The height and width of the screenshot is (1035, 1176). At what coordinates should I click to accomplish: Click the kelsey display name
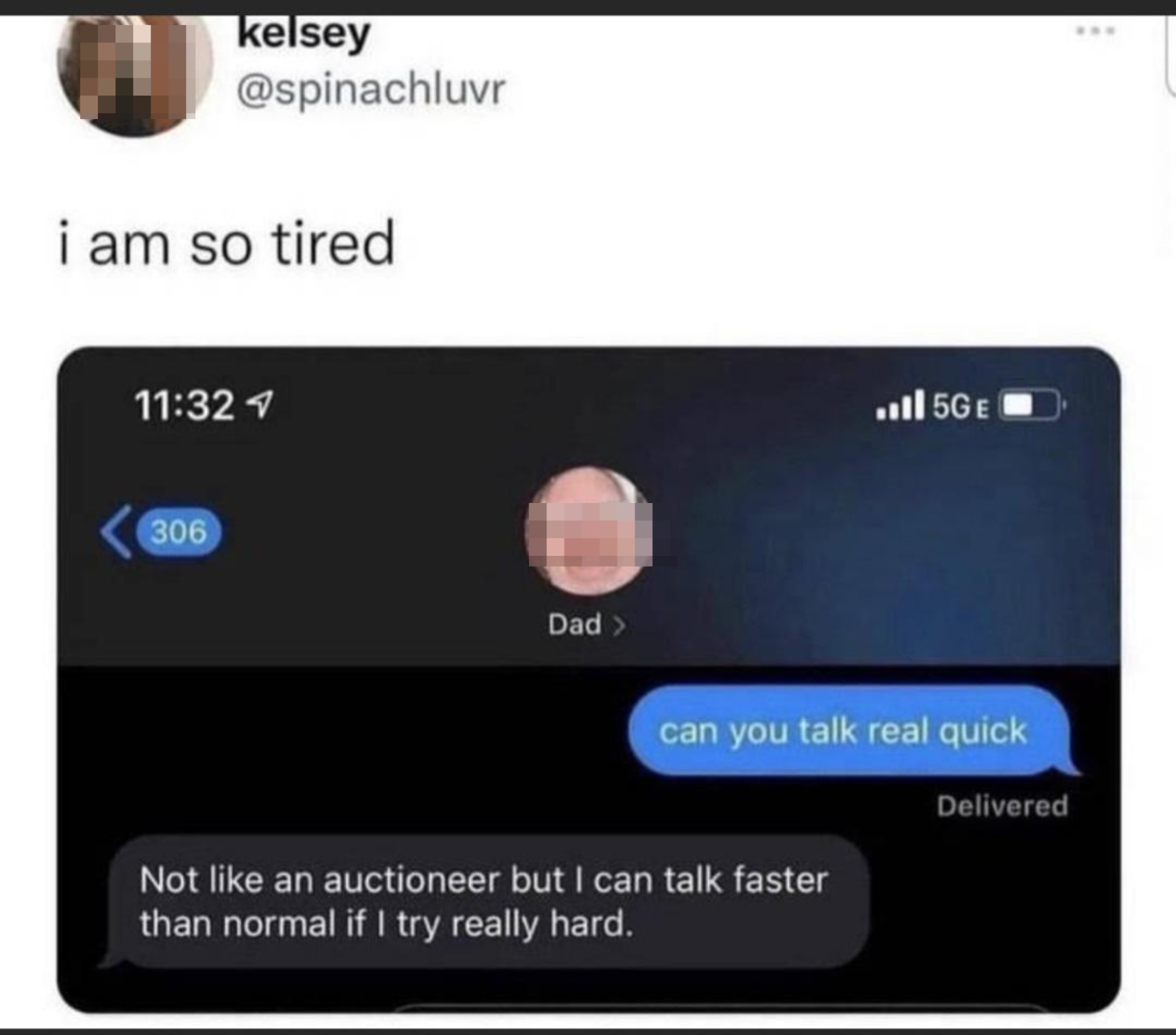click(x=304, y=35)
